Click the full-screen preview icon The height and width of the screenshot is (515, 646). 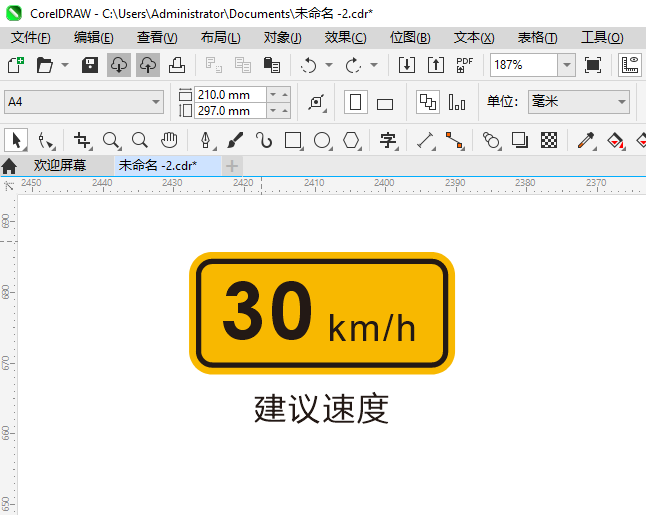pyautogui.click(x=592, y=65)
